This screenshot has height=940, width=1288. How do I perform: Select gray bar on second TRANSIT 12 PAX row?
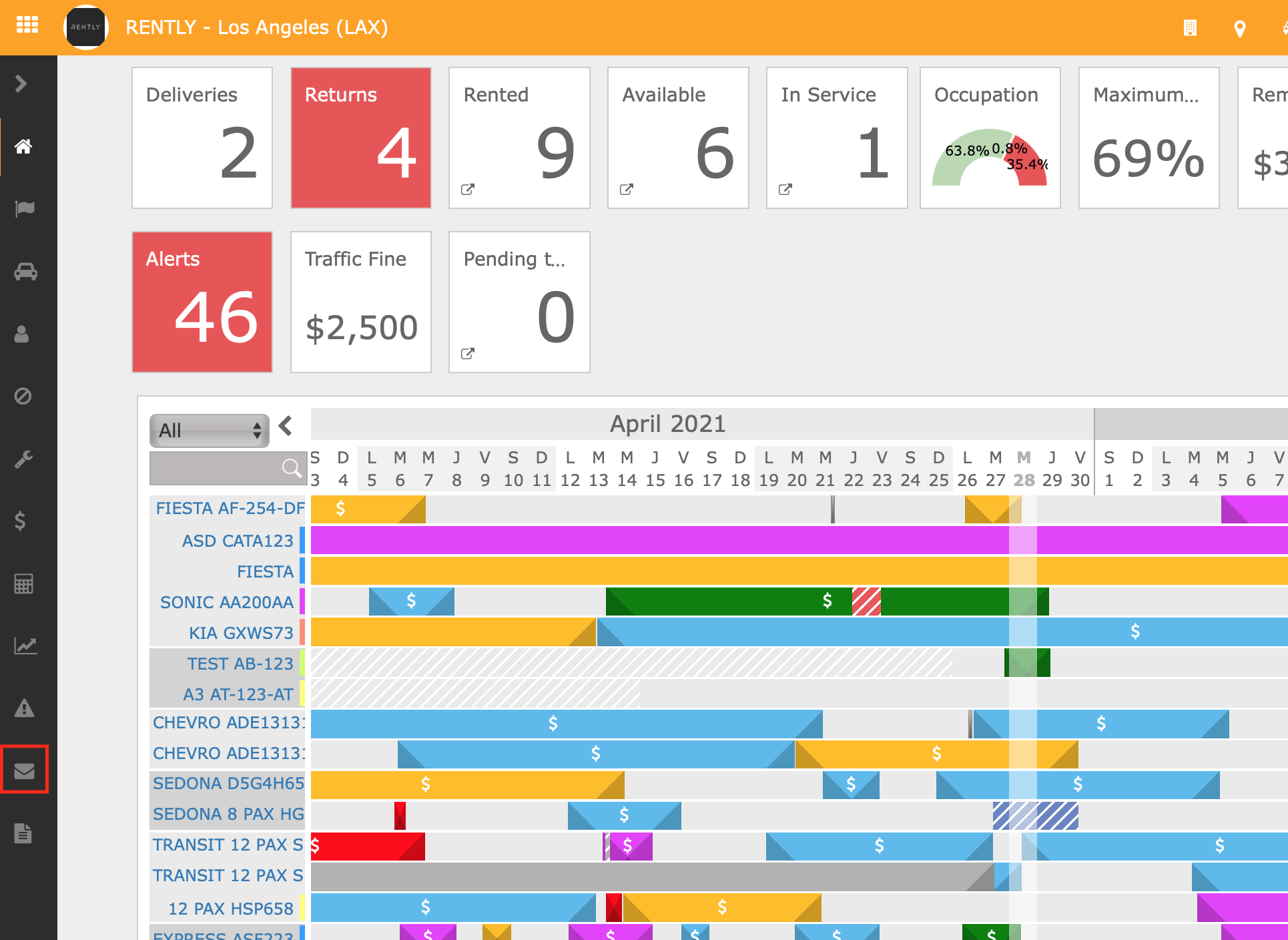pos(652,877)
